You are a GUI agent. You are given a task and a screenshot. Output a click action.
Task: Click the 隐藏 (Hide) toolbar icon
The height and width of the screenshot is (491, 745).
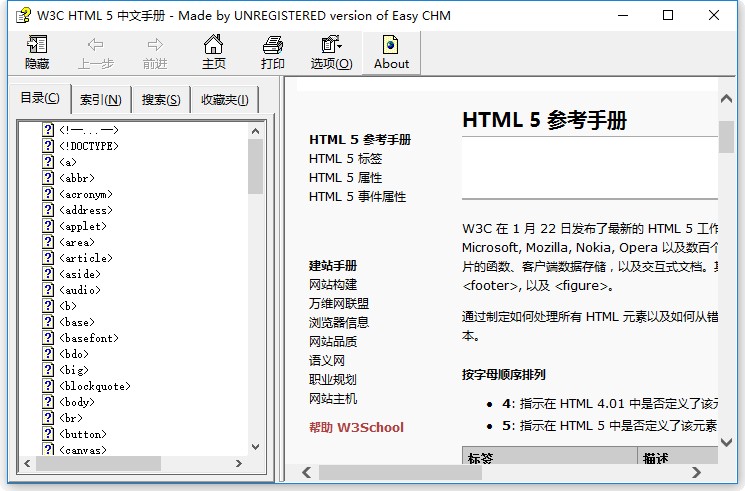(37, 45)
